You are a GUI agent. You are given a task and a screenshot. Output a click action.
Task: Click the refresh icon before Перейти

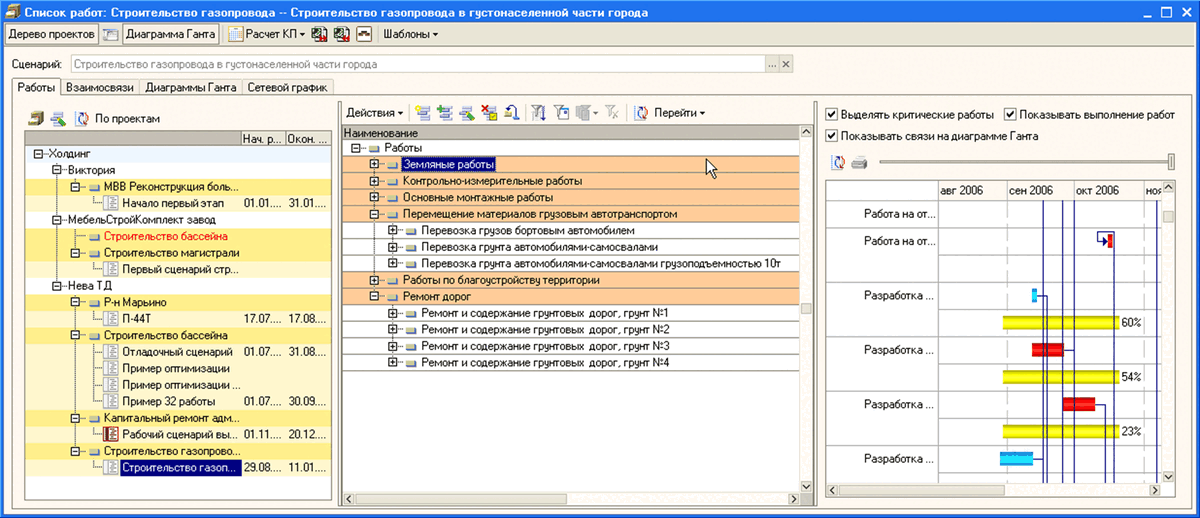point(642,113)
